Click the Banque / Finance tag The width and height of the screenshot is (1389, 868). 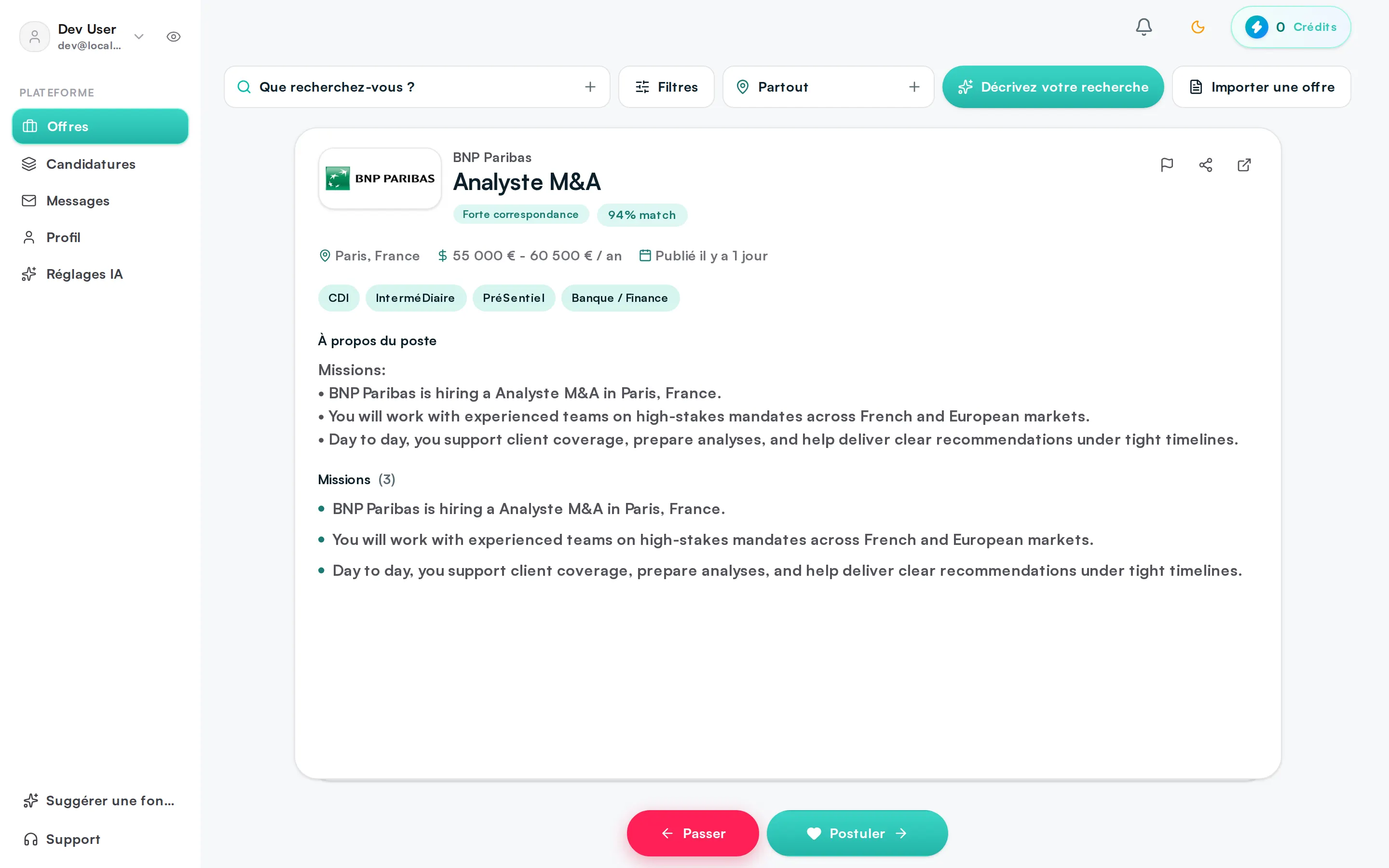pos(620,298)
